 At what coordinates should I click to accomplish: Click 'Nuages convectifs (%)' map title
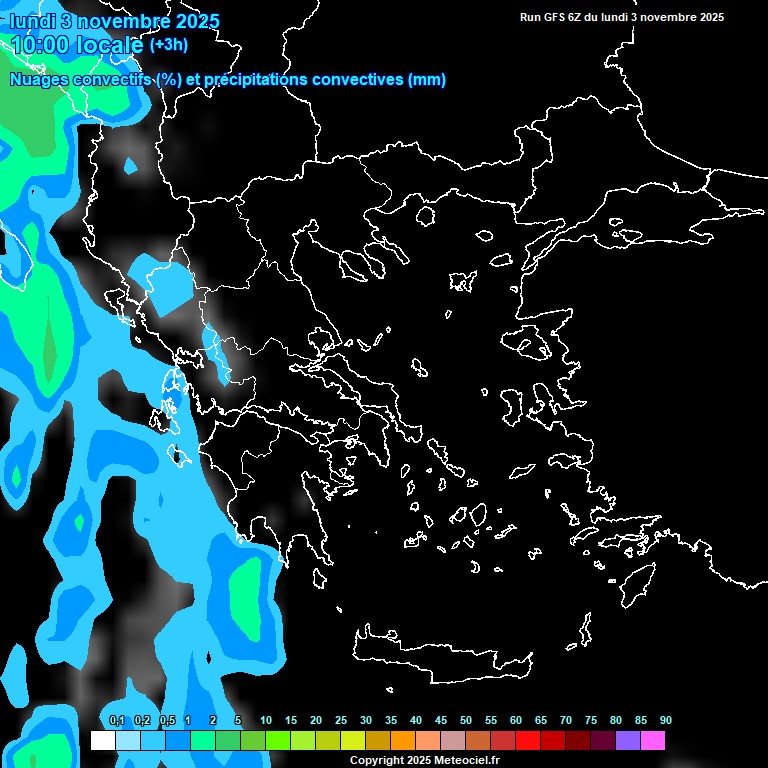95,80
